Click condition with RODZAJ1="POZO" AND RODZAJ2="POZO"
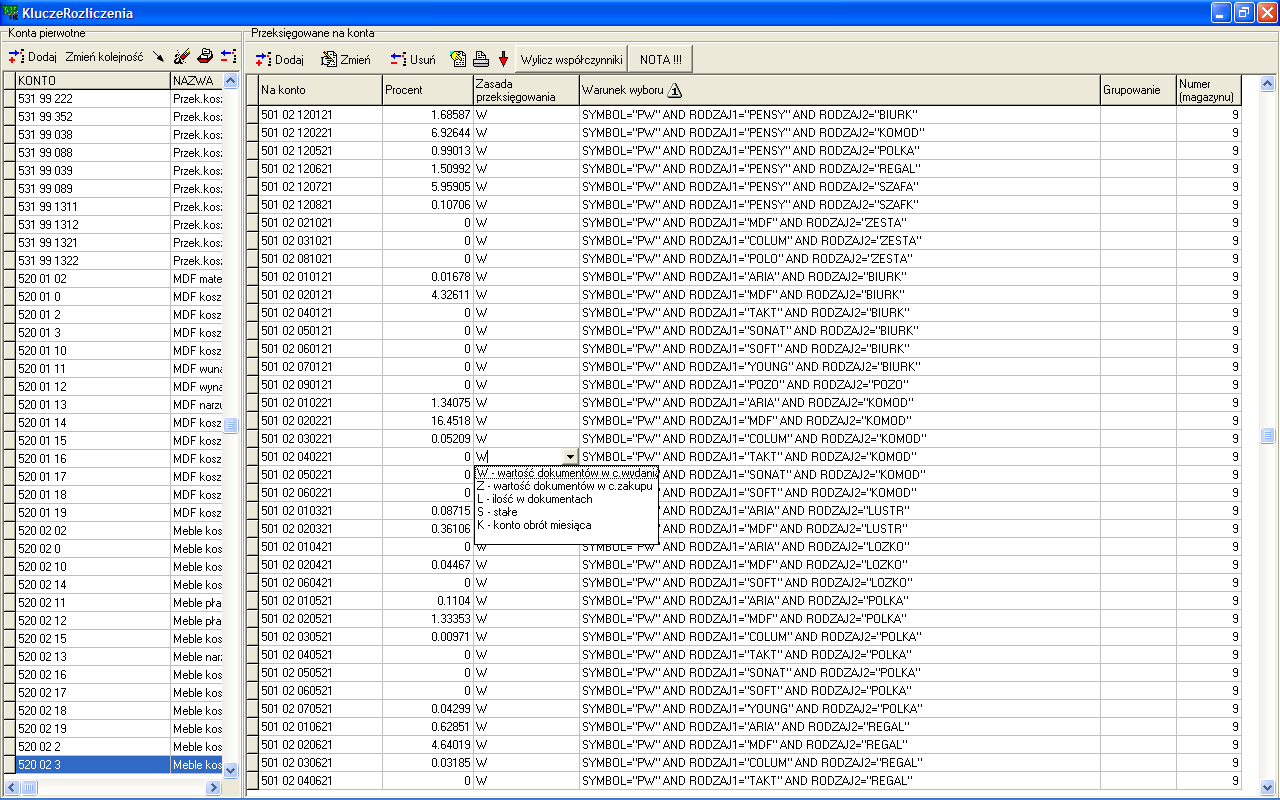Screen dimensions: 1280x800 click(840, 384)
